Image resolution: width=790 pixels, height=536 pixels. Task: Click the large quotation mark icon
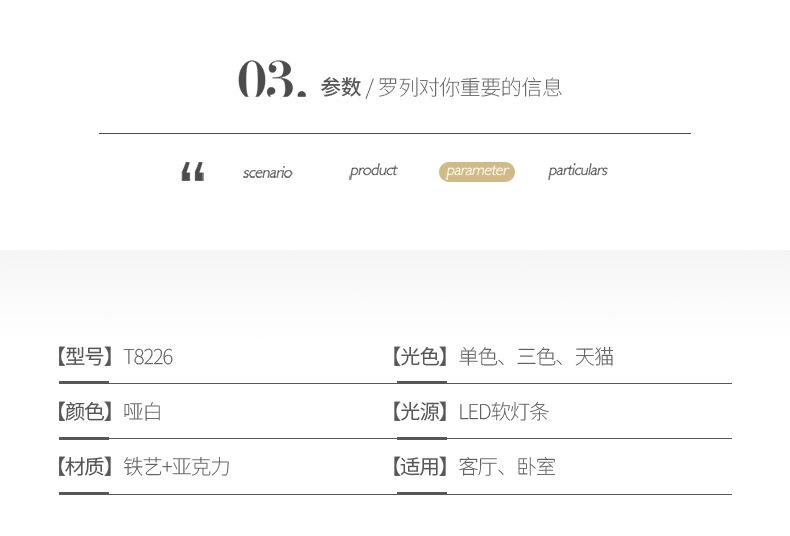[193, 171]
